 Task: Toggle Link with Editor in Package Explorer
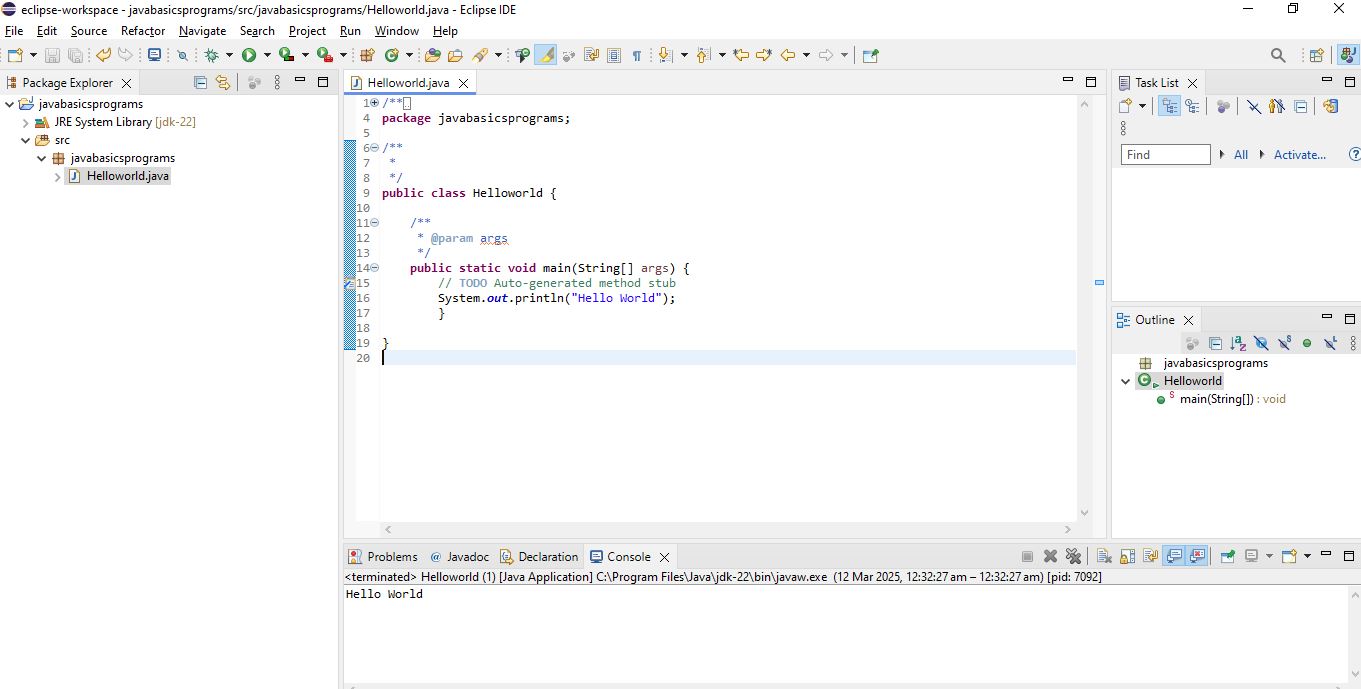(222, 83)
